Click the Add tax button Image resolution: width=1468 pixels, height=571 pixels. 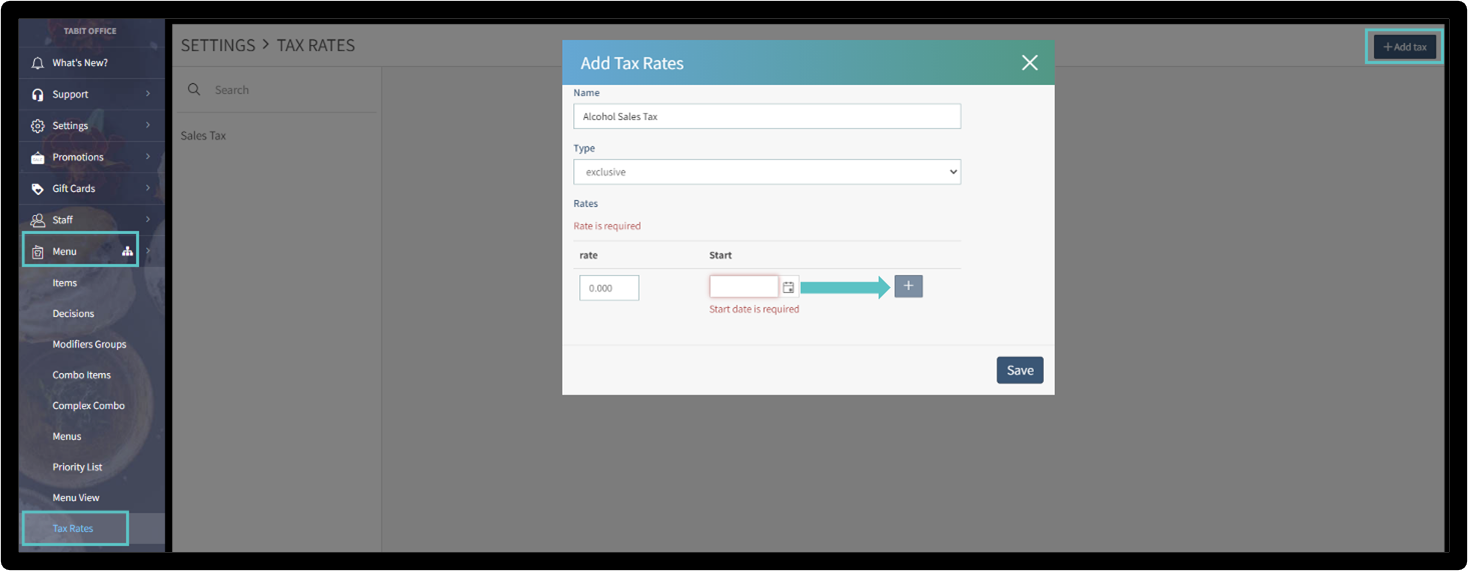[1404, 47]
